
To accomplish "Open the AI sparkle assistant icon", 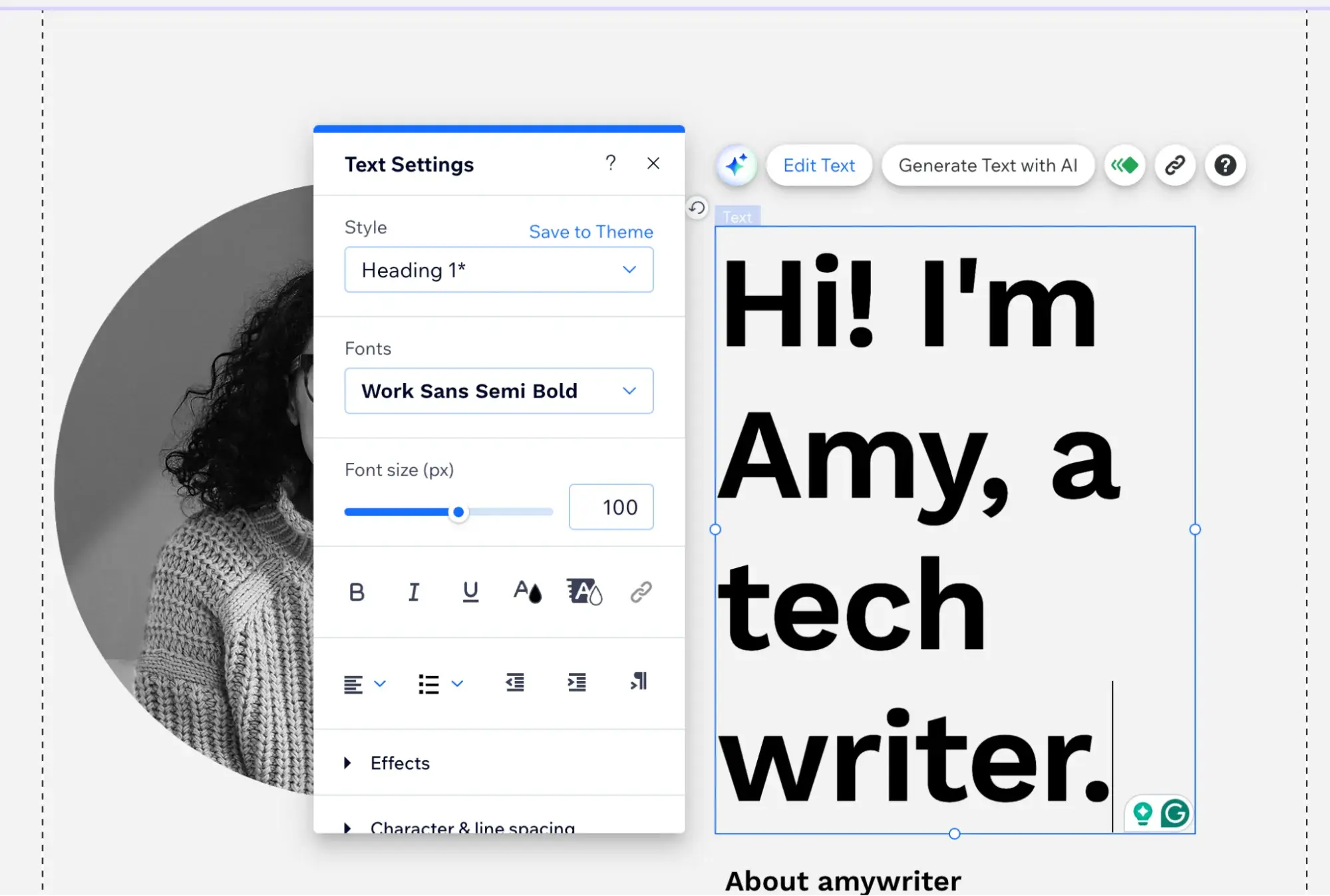I will pos(737,165).
